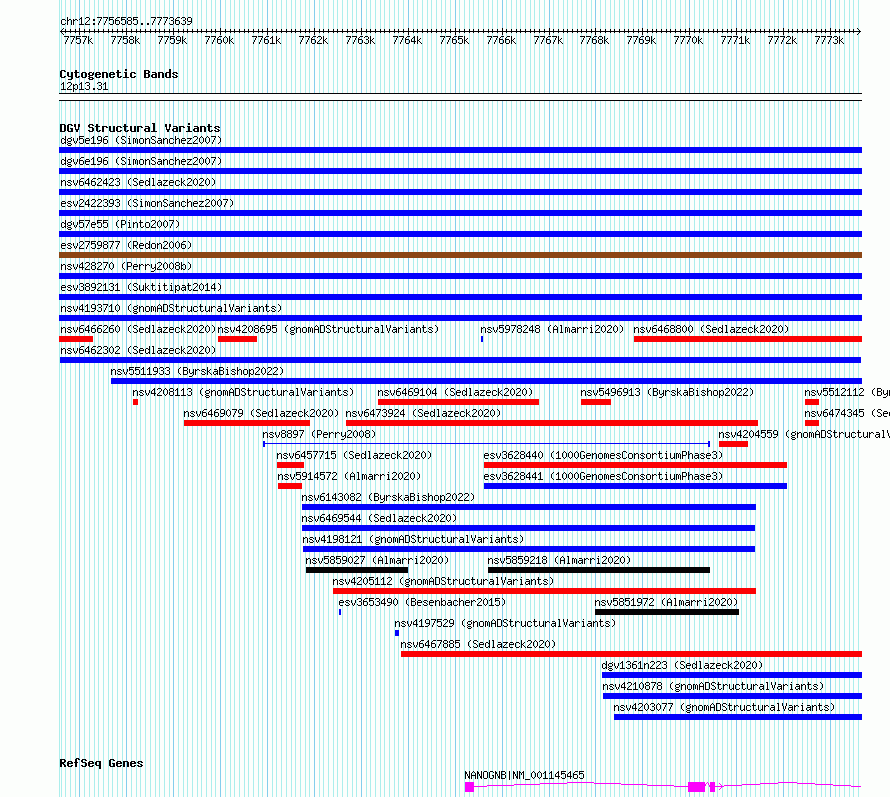The height and width of the screenshot is (797, 890).
Task: Click the thin nsv8897 (Perry2008) line
Action: pos(486,444)
